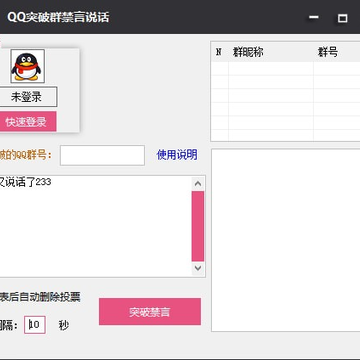
Task: Click the 突破禁言 button
Action: 150,312
